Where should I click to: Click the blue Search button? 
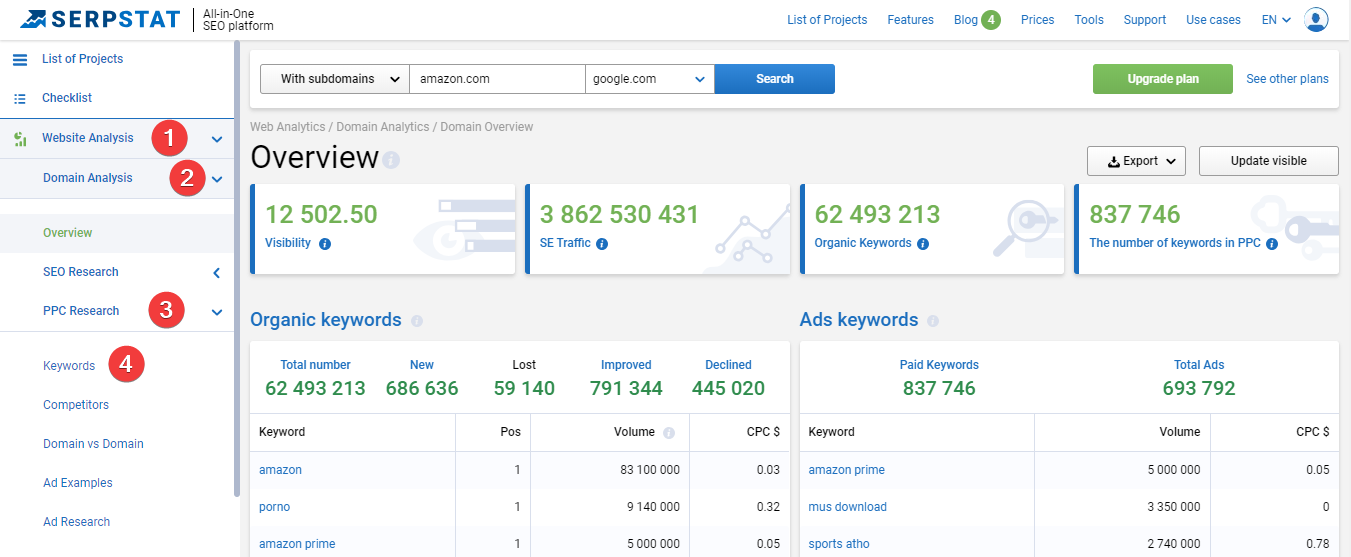pos(775,79)
